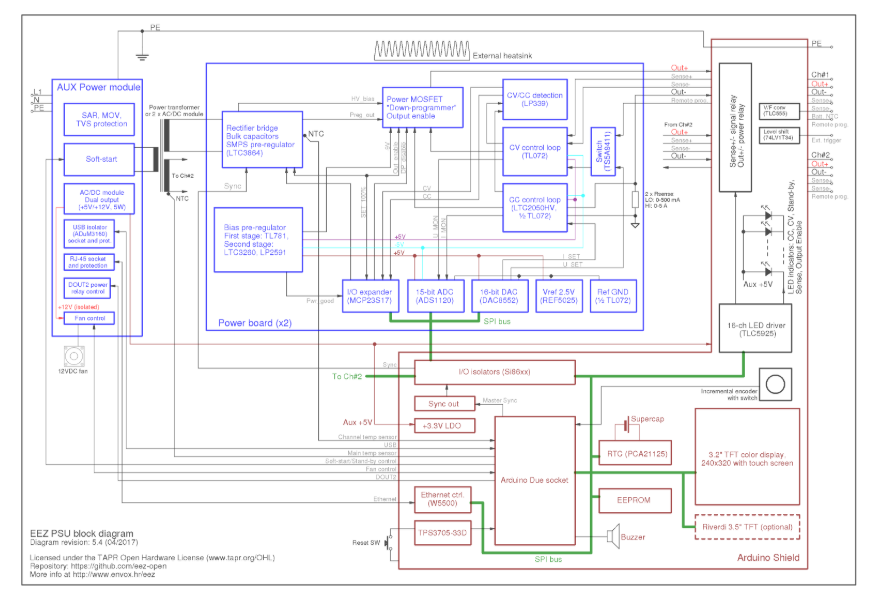Click the https://github.com/eez-open repository URL
The height and width of the screenshot is (608, 875).
(118, 566)
